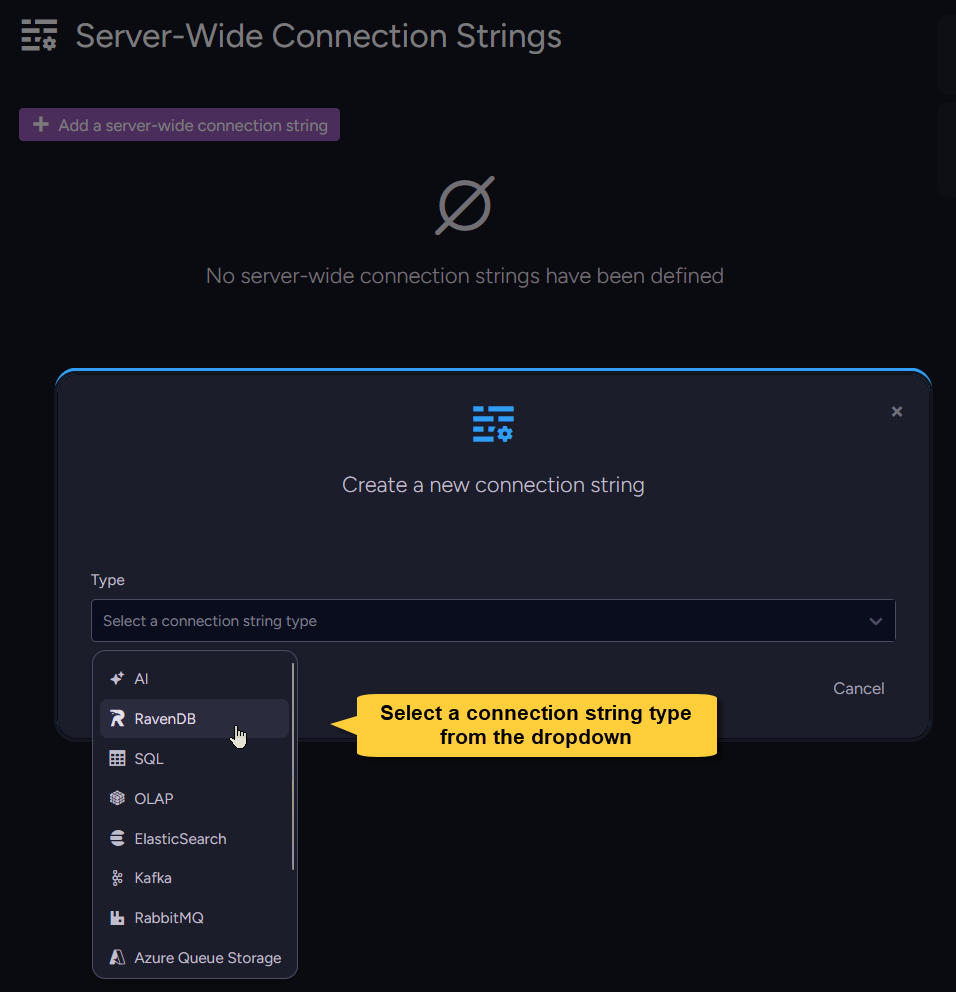The width and height of the screenshot is (956, 992).
Task: Pick SQL as connection string type
Action: pyautogui.click(x=194, y=759)
